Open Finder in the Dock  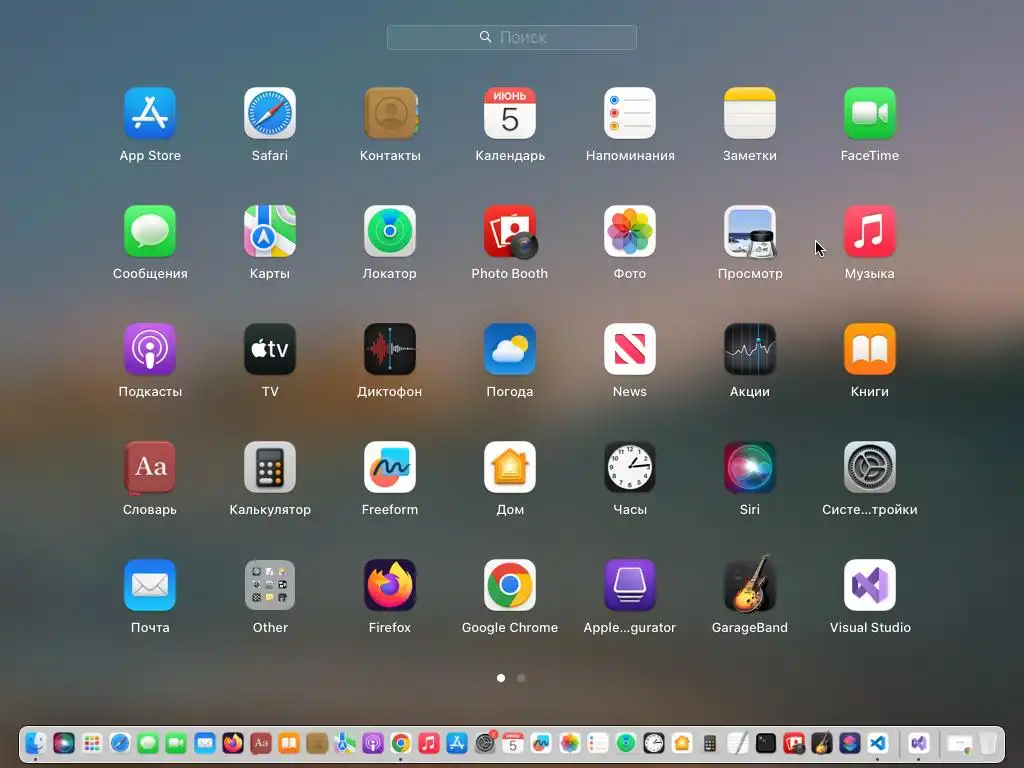(35, 743)
